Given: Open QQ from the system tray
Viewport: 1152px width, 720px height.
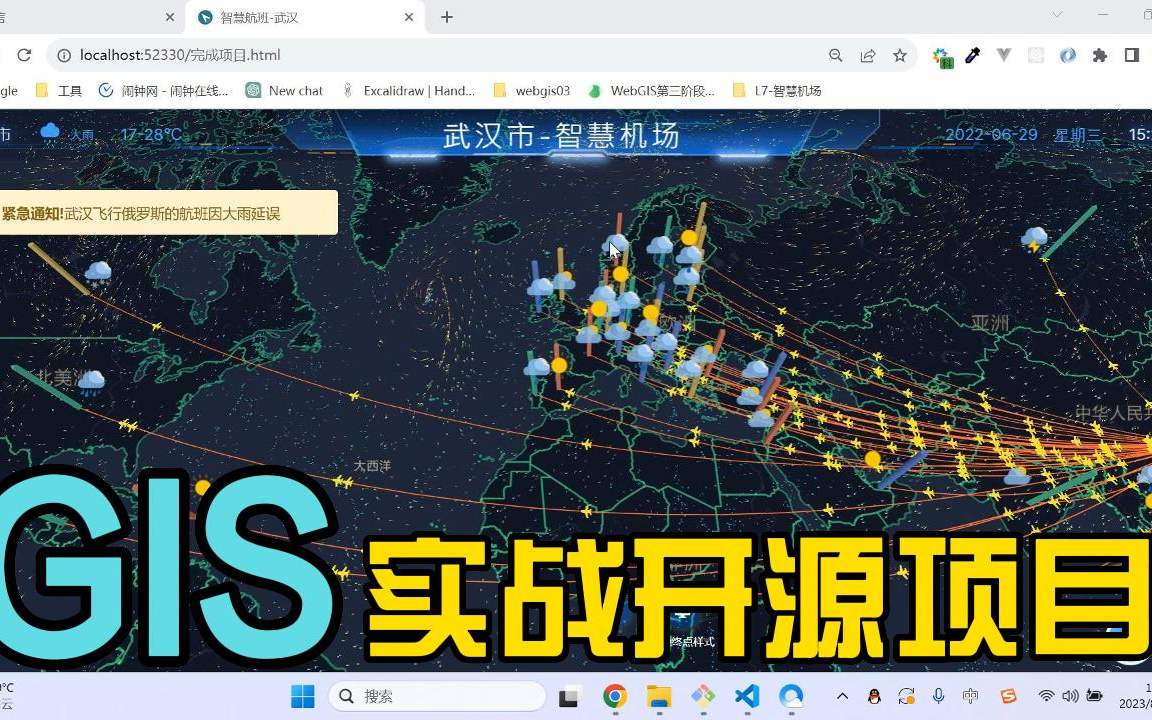Looking at the screenshot, I should pyautogui.click(x=875, y=696).
